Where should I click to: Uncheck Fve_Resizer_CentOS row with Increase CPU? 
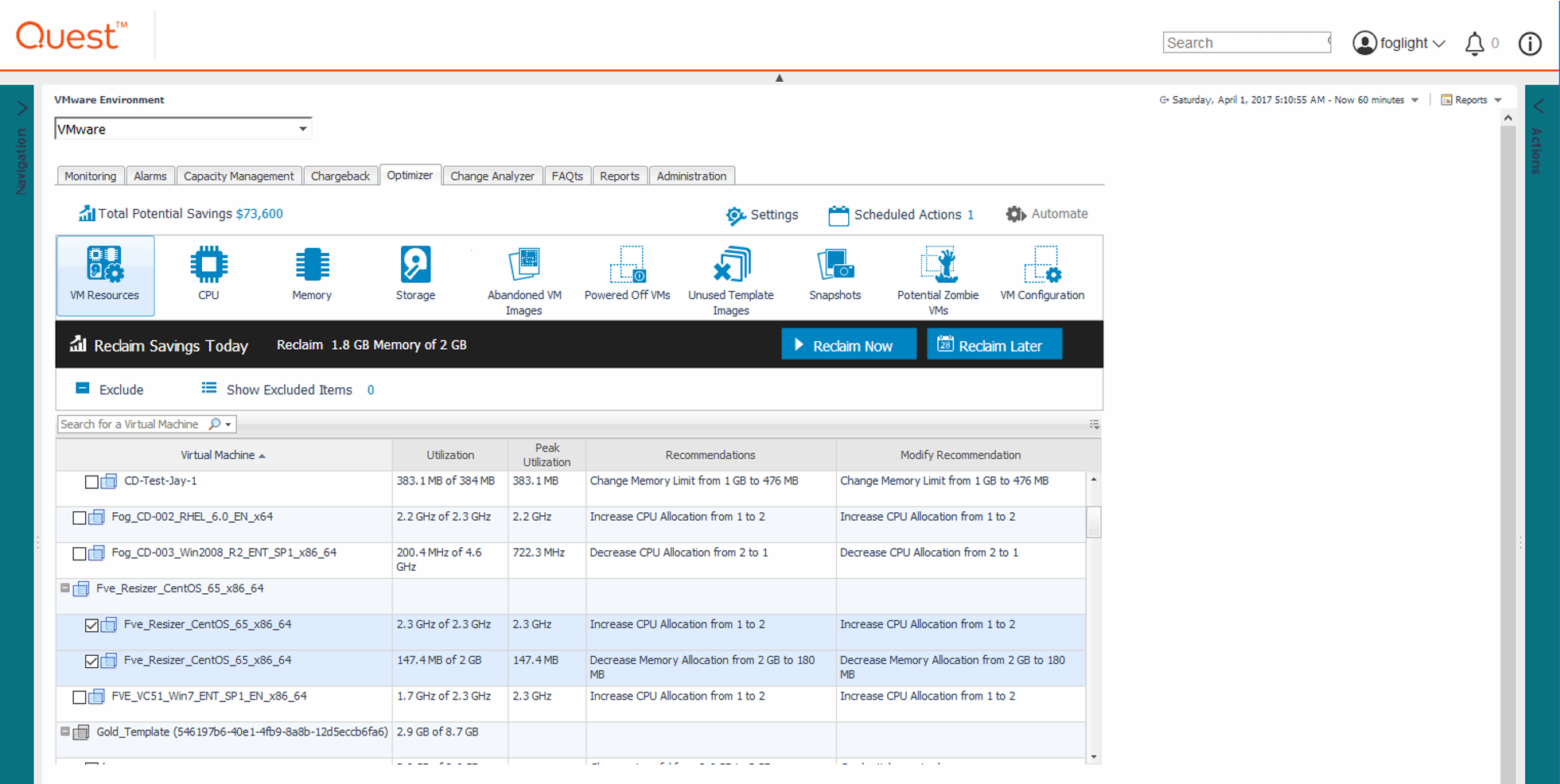point(91,626)
